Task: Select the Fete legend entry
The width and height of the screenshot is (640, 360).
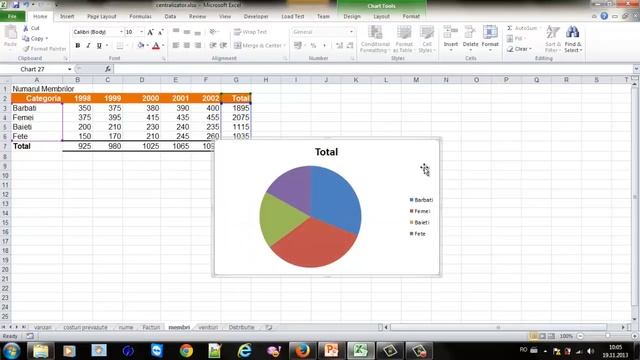Action: 418,234
